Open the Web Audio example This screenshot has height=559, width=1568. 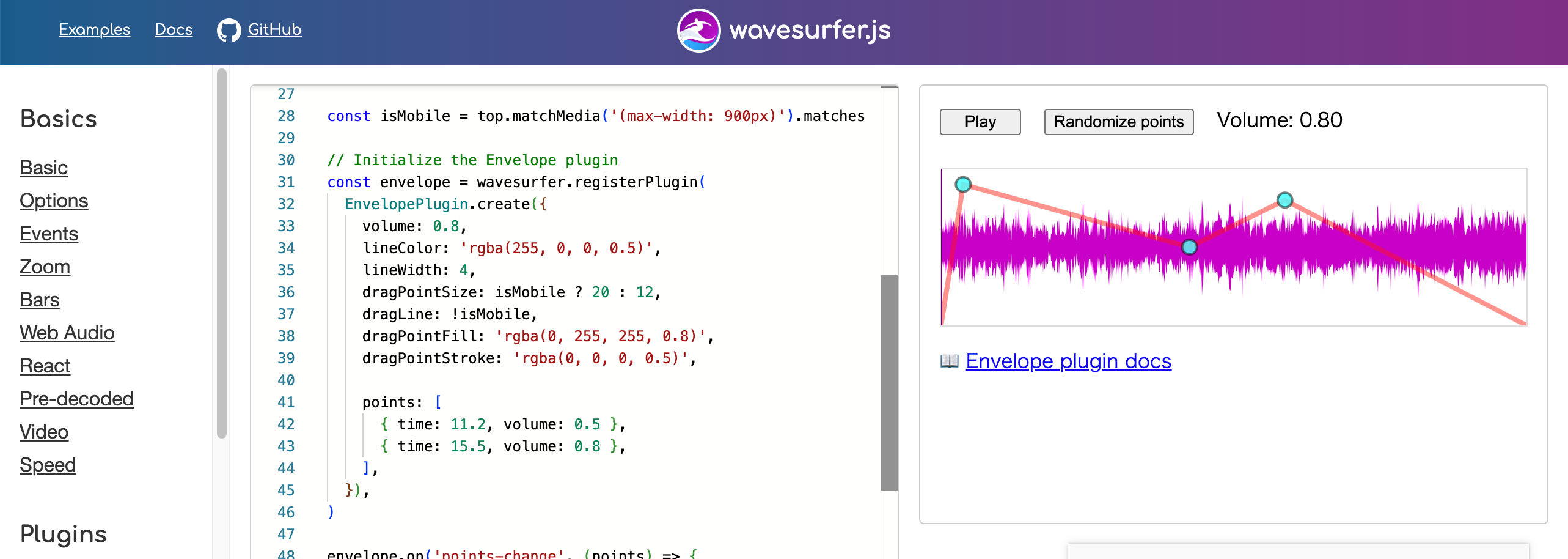67,333
